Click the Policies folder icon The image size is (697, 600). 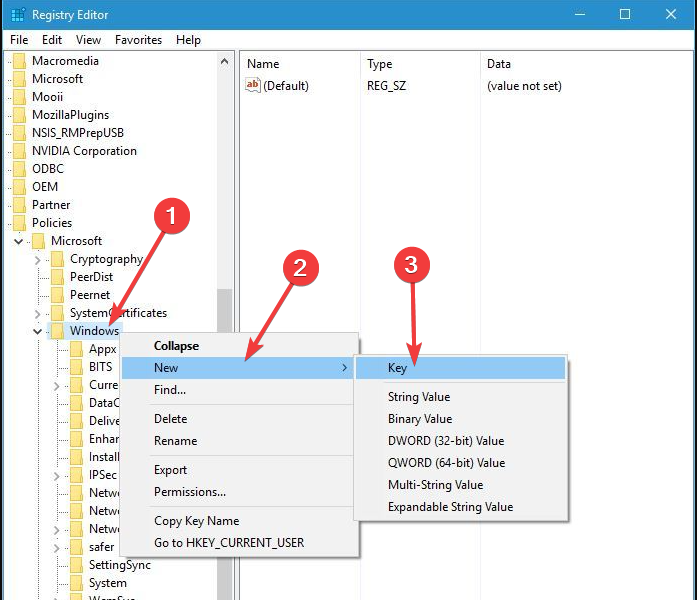tap(20, 223)
